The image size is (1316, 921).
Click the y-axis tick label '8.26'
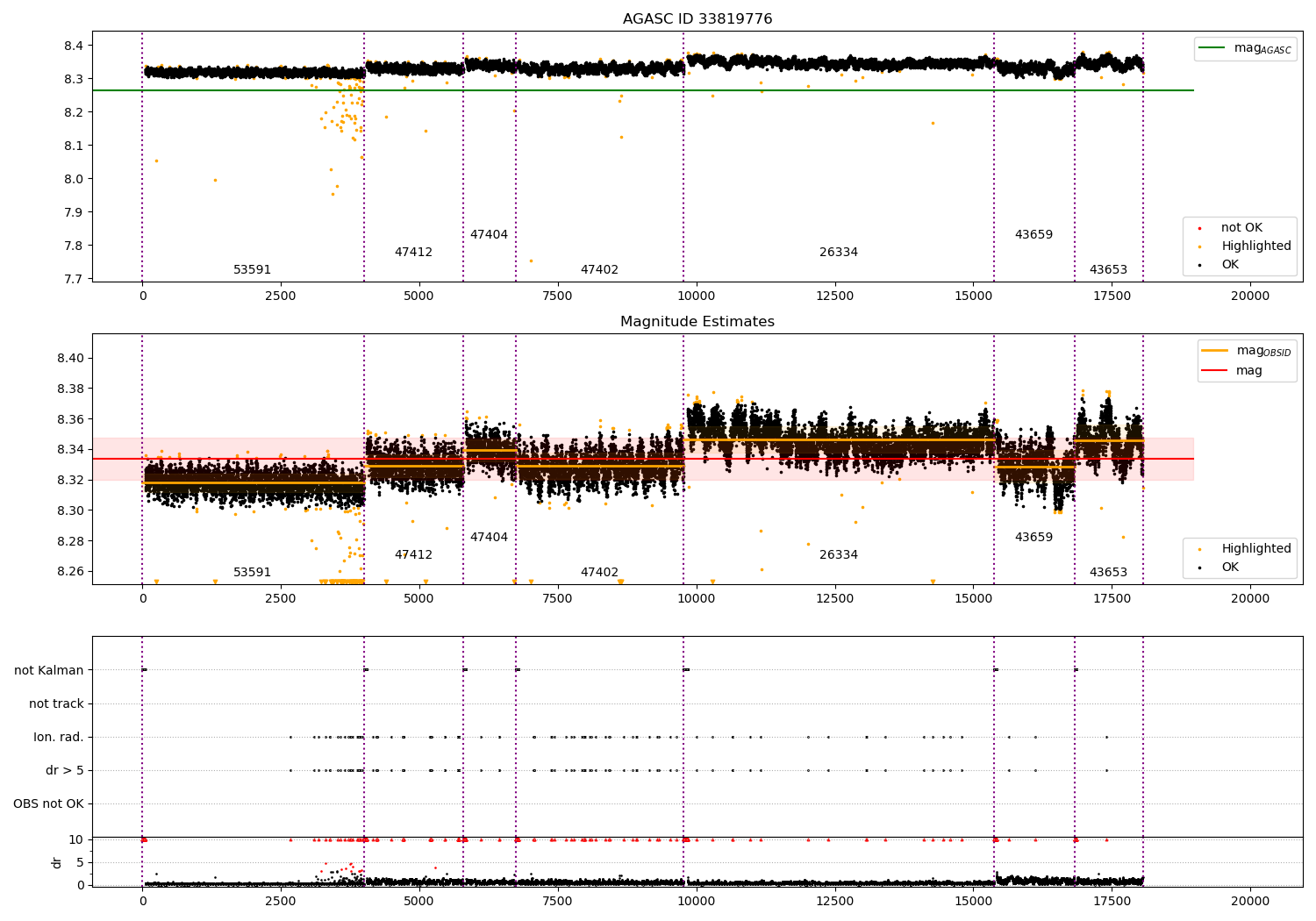[x=70, y=571]
